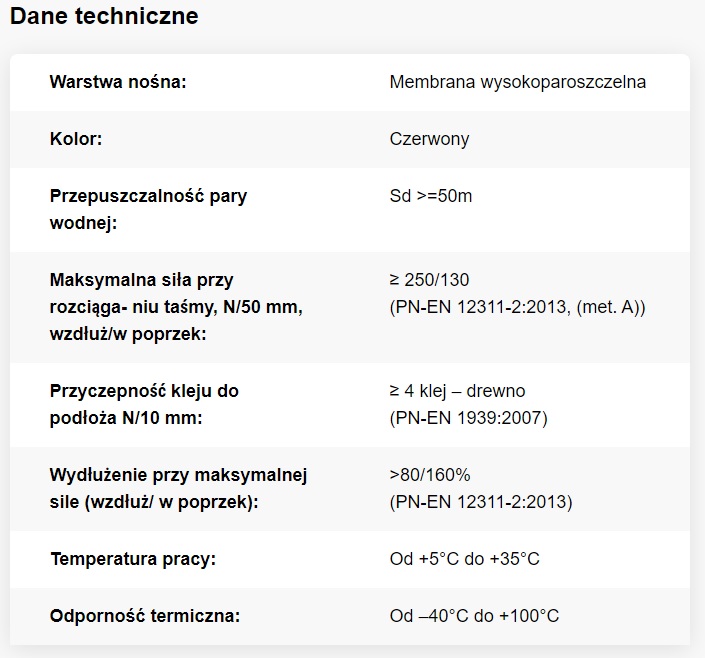Select the 'Kolor:' row label
Screen dimensions: 705x658
tap(76, 139)
